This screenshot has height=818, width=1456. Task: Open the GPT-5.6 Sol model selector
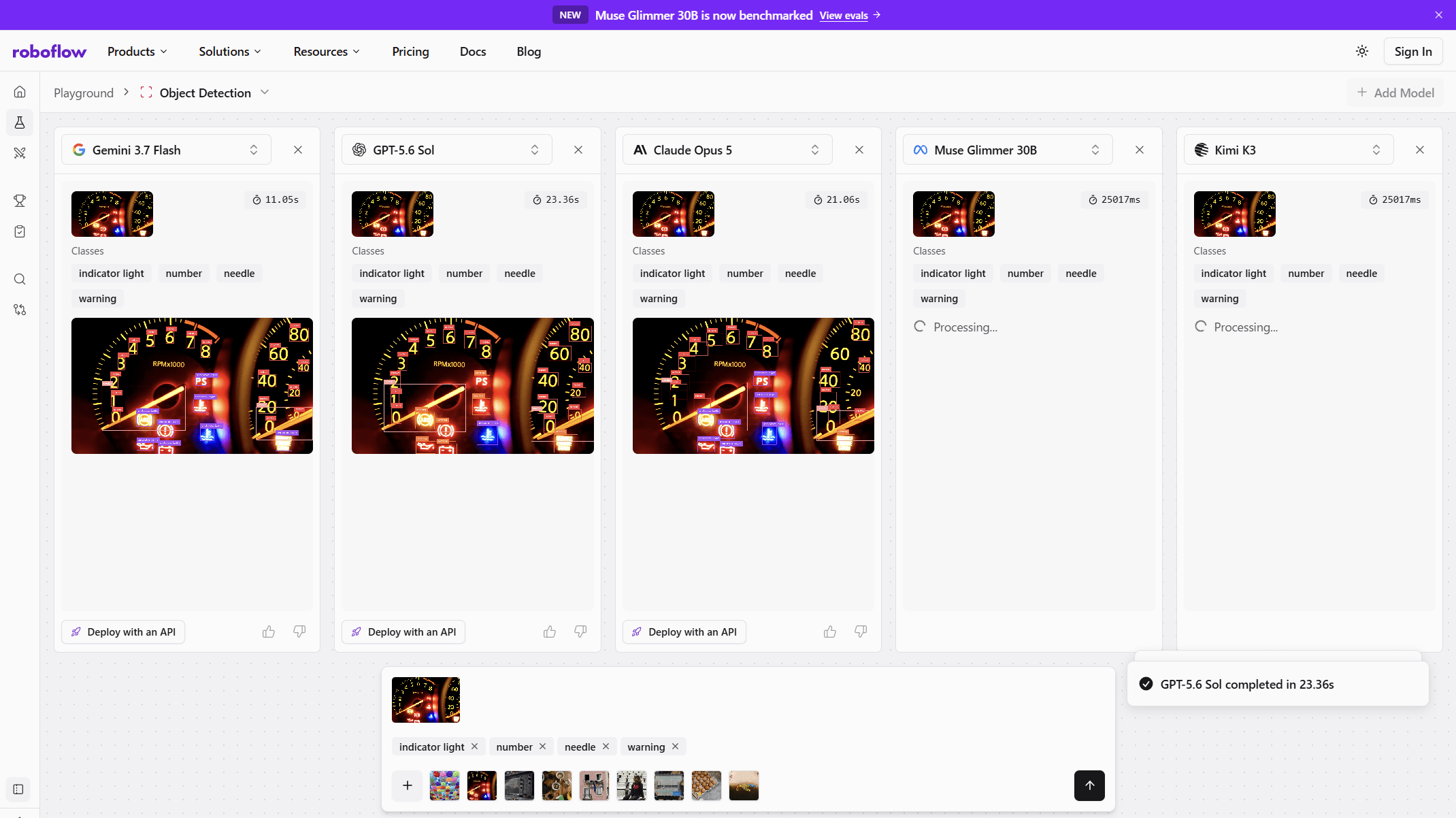tap(447, 150)
